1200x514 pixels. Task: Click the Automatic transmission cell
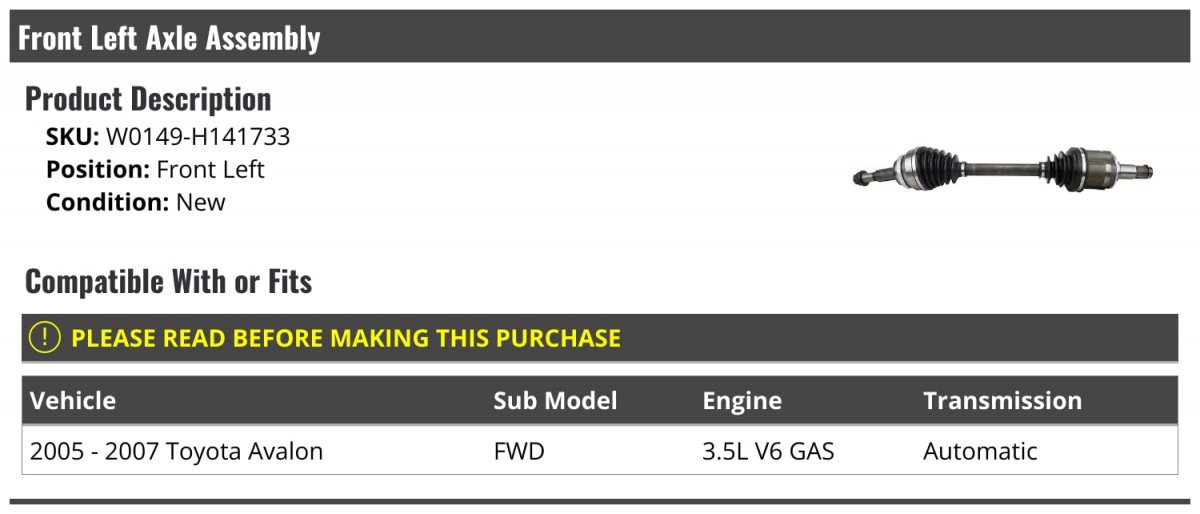coord(980,451)
